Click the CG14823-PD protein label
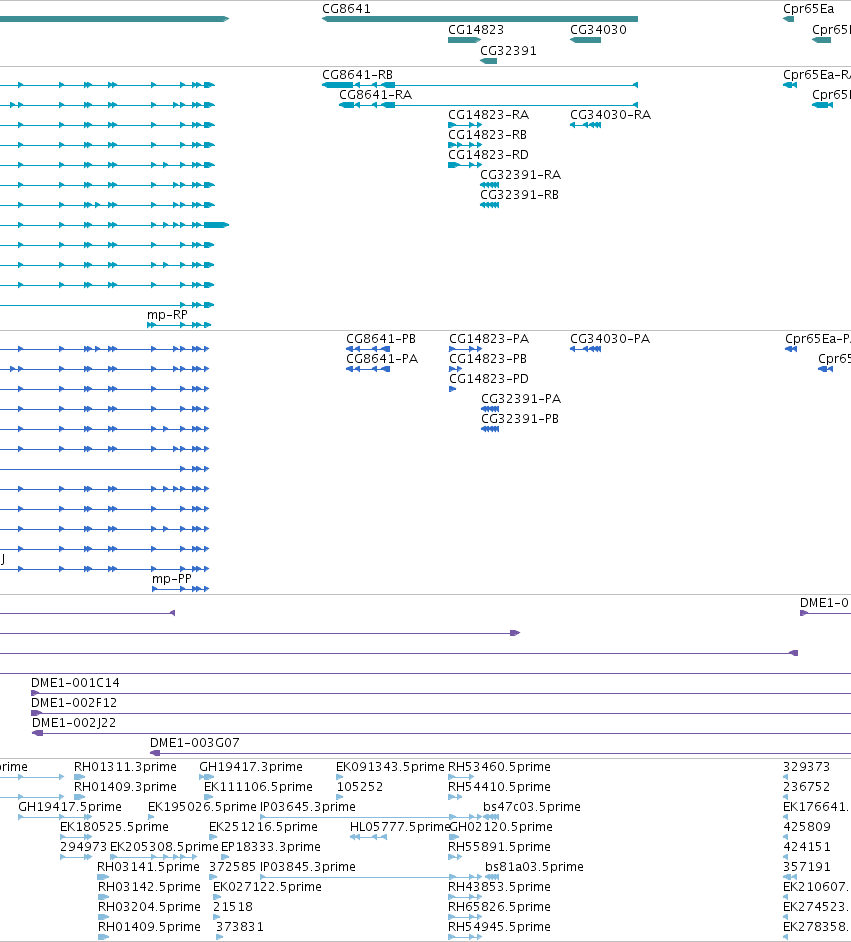Viewport: 851px width, 942px height. pos(489,379)
